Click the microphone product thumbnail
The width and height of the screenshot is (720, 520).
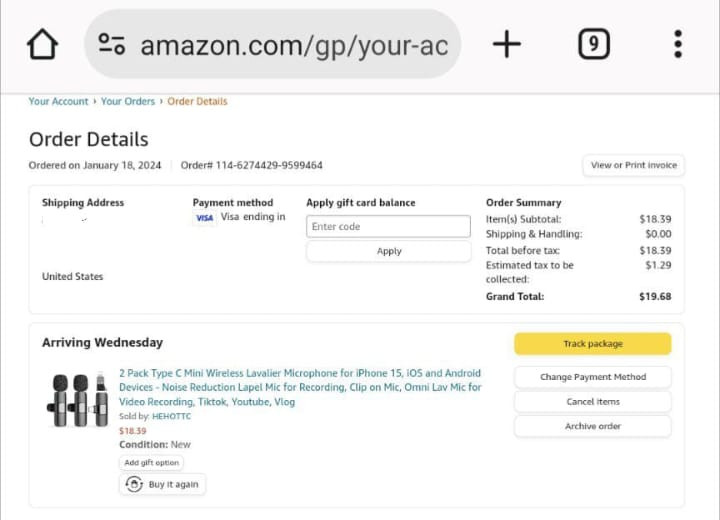point(77,400)
